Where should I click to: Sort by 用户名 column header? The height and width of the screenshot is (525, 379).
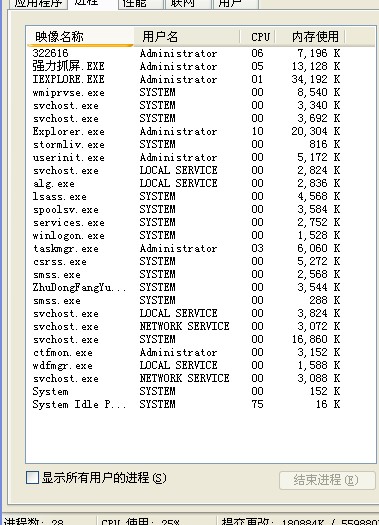(187, 36)
